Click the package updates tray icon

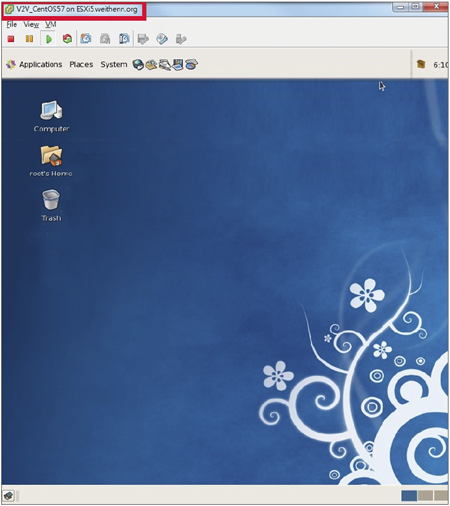pyautogui.click(x=421, y=64)
